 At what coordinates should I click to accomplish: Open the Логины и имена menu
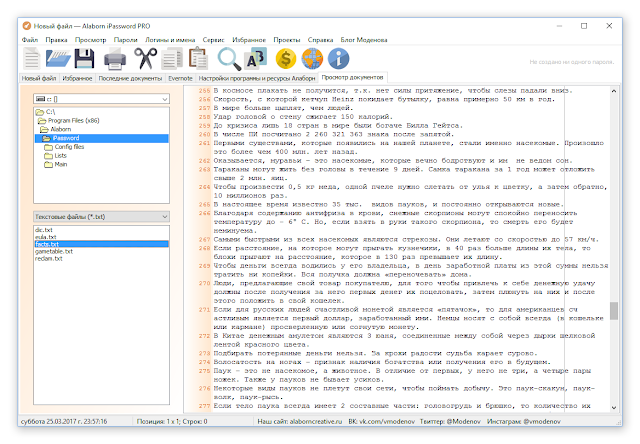170,40
